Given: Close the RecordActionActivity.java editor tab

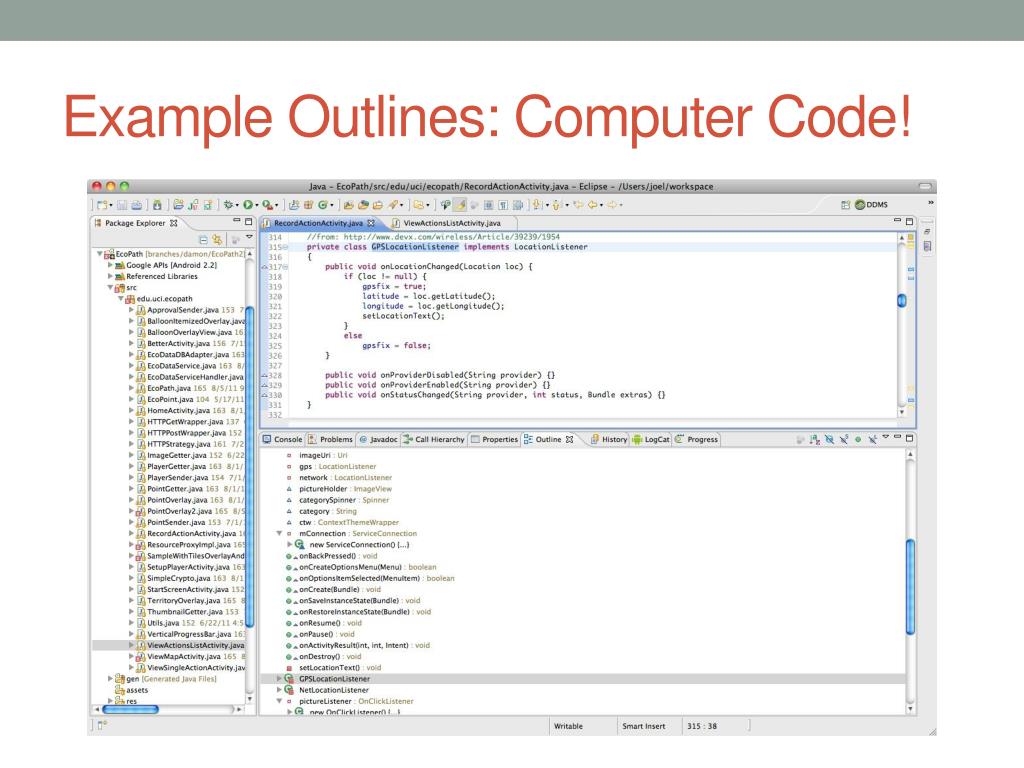Looking at the screenshot, I should 370,222.
